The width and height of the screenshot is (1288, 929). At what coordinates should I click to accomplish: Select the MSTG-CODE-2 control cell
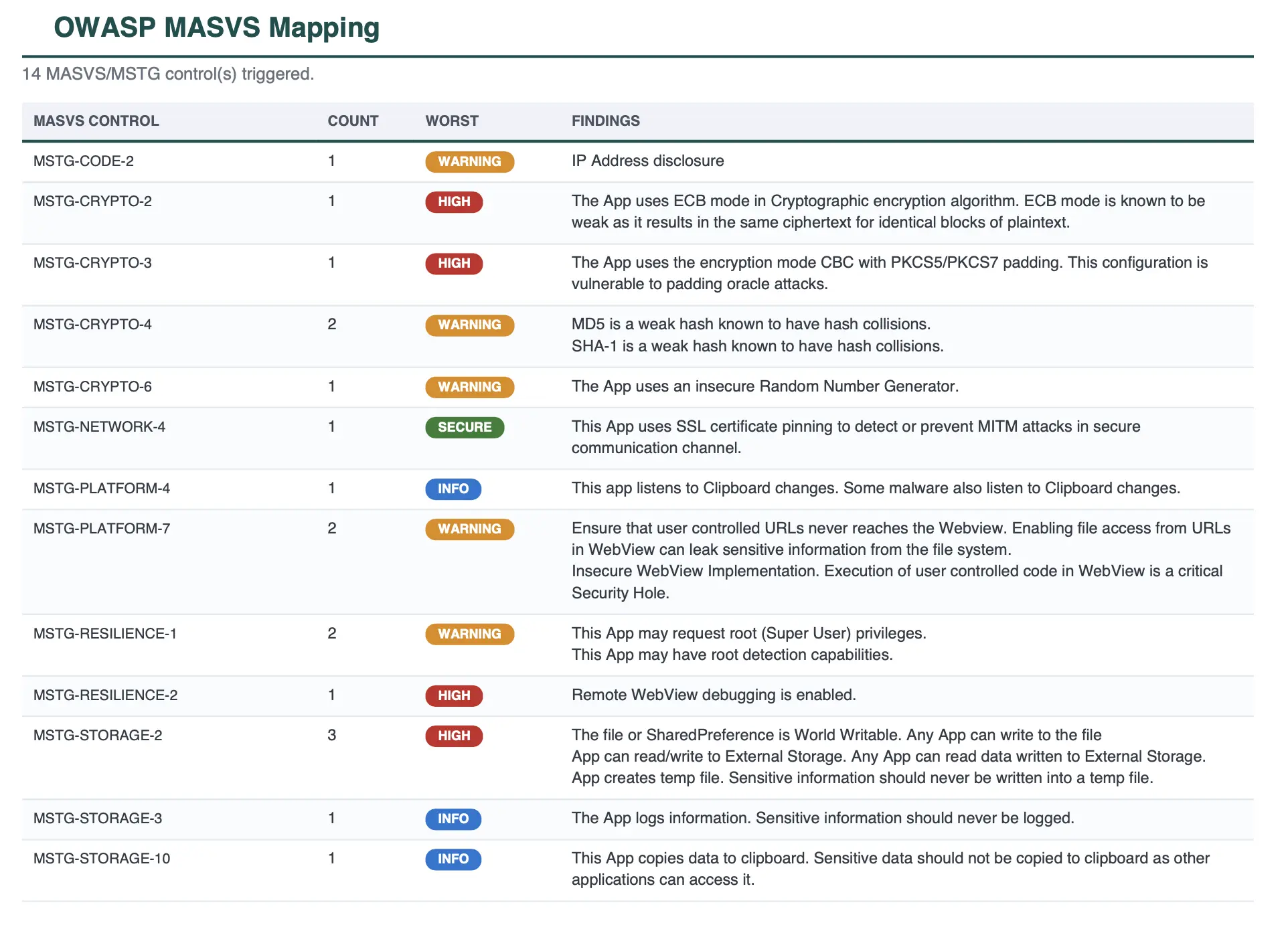coord(84,161)
